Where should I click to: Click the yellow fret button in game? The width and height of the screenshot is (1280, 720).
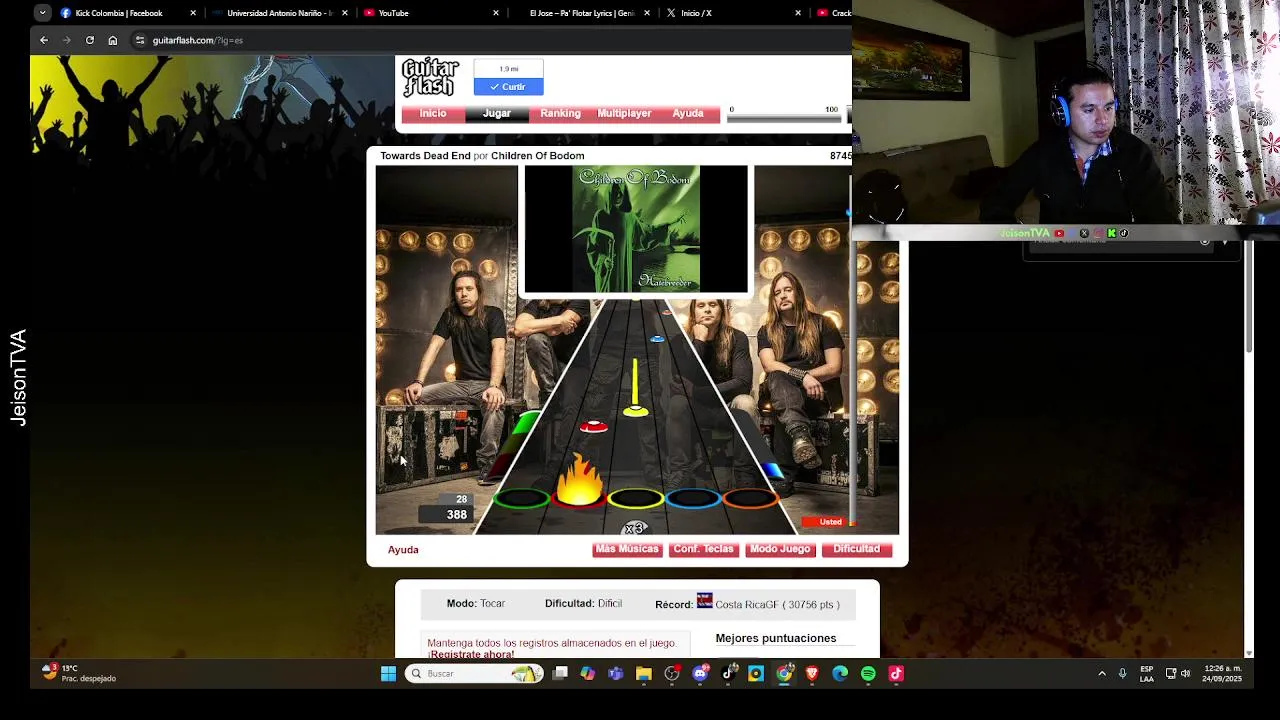pos(636,498)
